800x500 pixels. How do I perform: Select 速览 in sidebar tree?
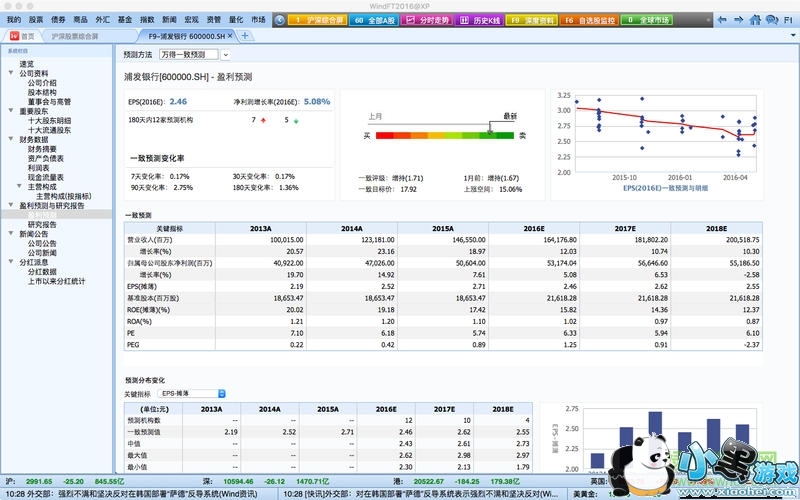(27, 64)
